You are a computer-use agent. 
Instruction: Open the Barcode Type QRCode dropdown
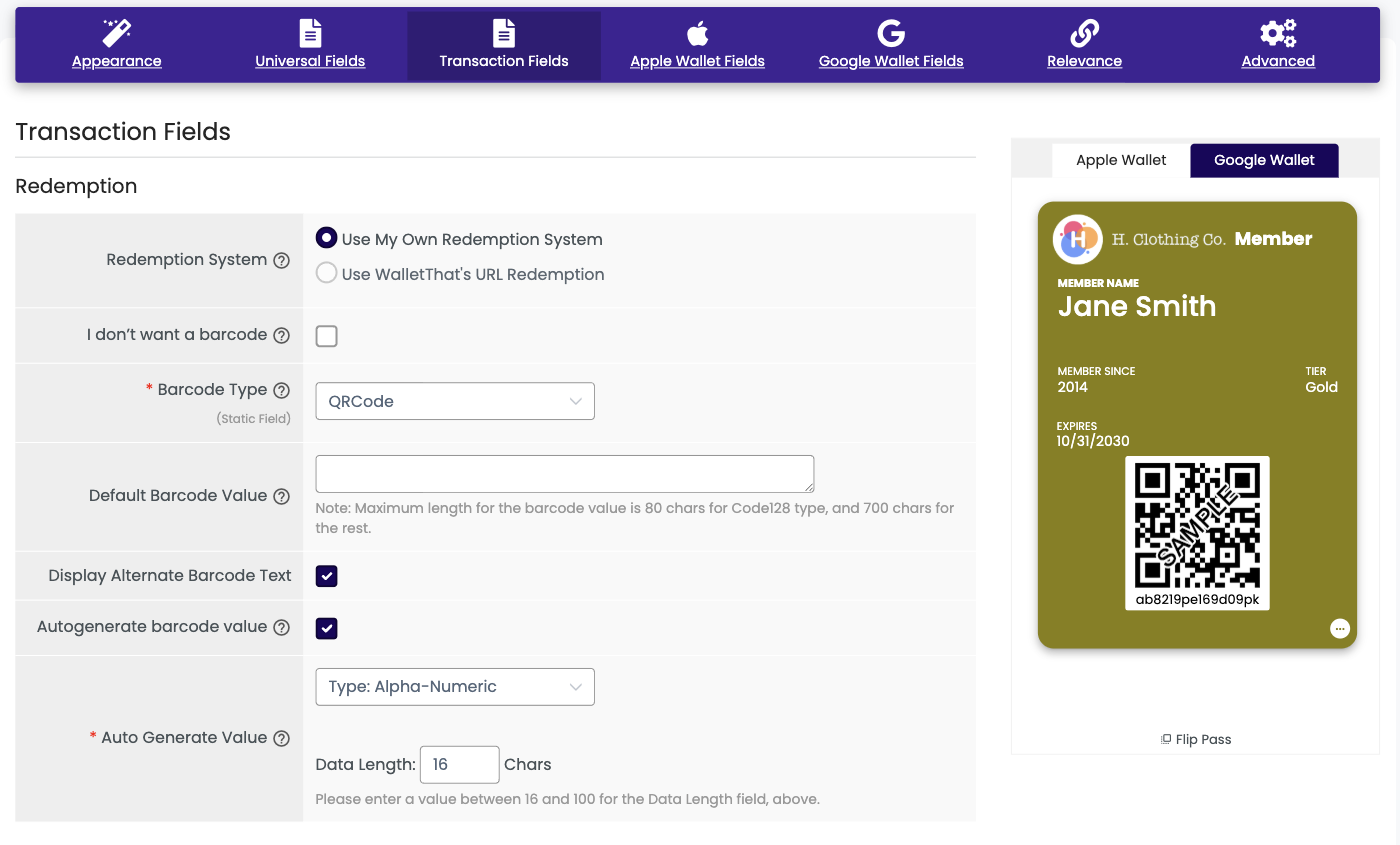tap(455, 401)
